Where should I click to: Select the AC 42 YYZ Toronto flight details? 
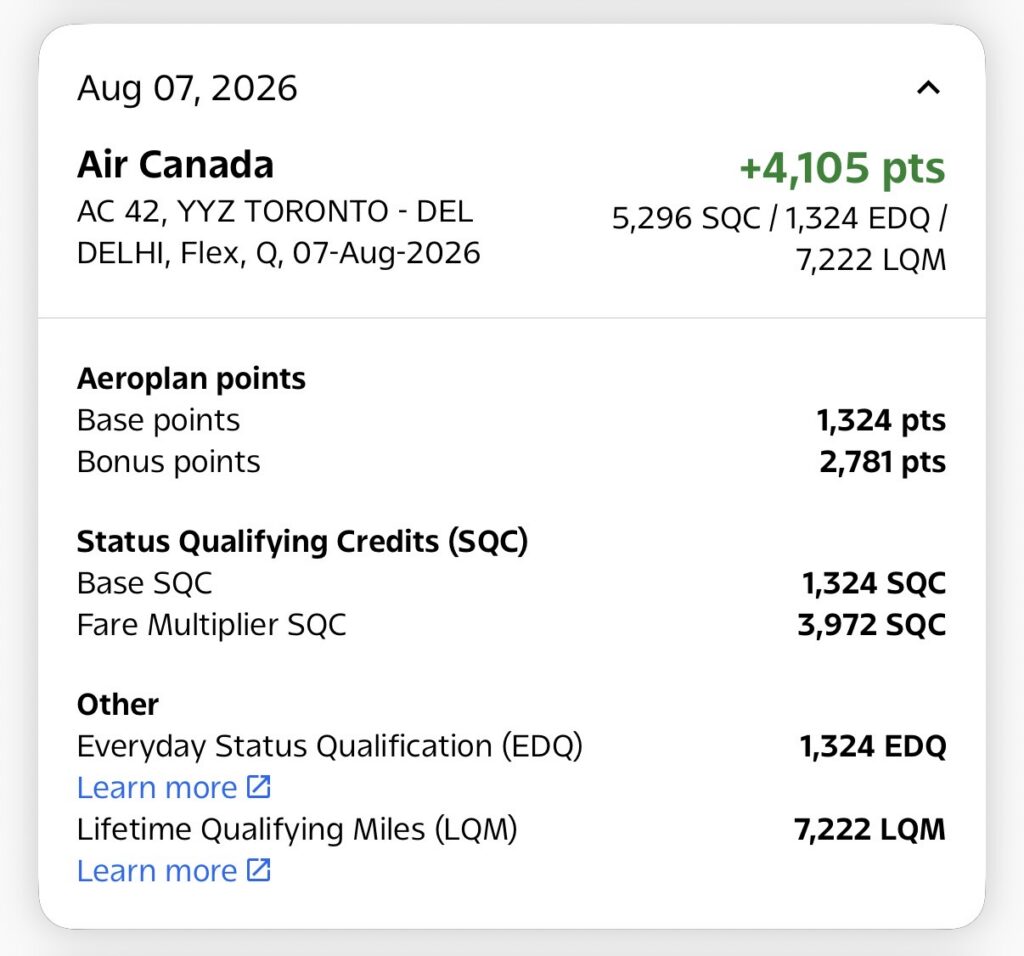[x=279, y=232]
